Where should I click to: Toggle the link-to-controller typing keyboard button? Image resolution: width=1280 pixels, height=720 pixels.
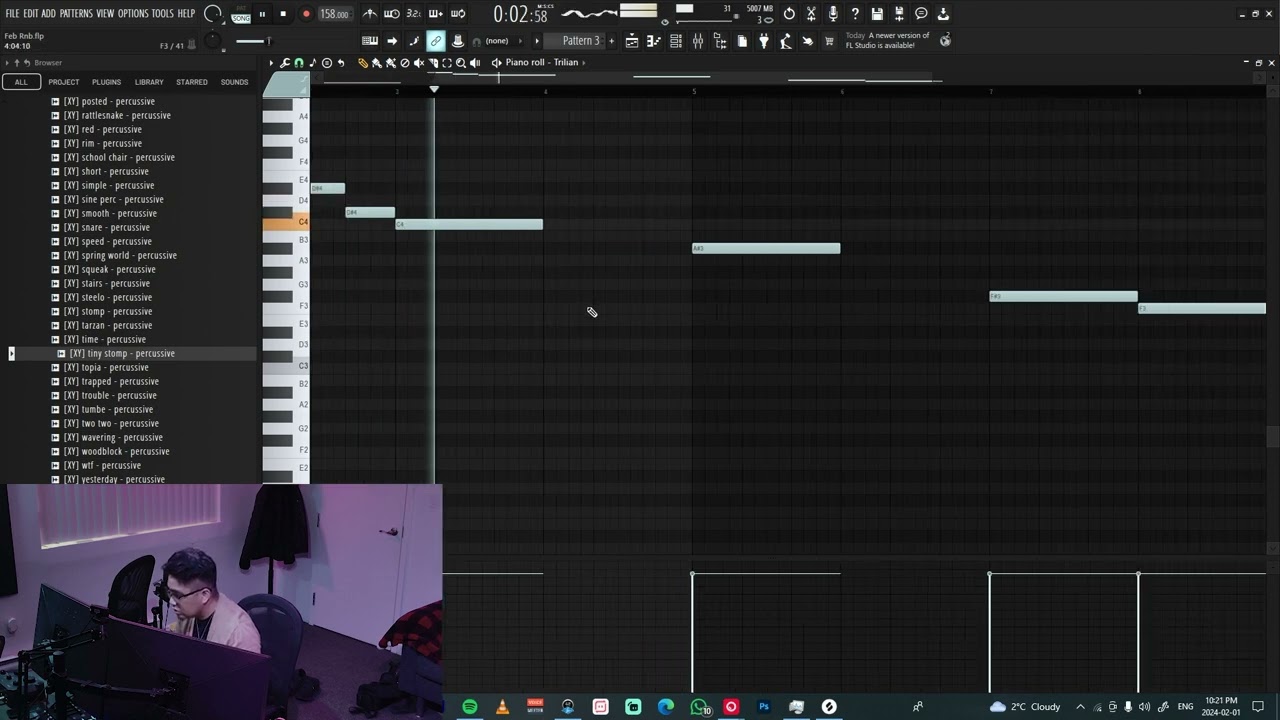(x=370, y=41)
